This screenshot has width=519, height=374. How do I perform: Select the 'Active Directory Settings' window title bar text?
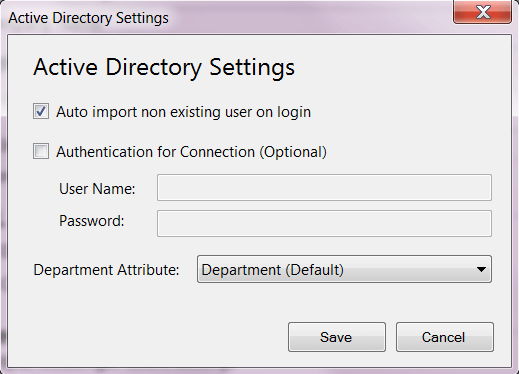(x=88, y=18)
